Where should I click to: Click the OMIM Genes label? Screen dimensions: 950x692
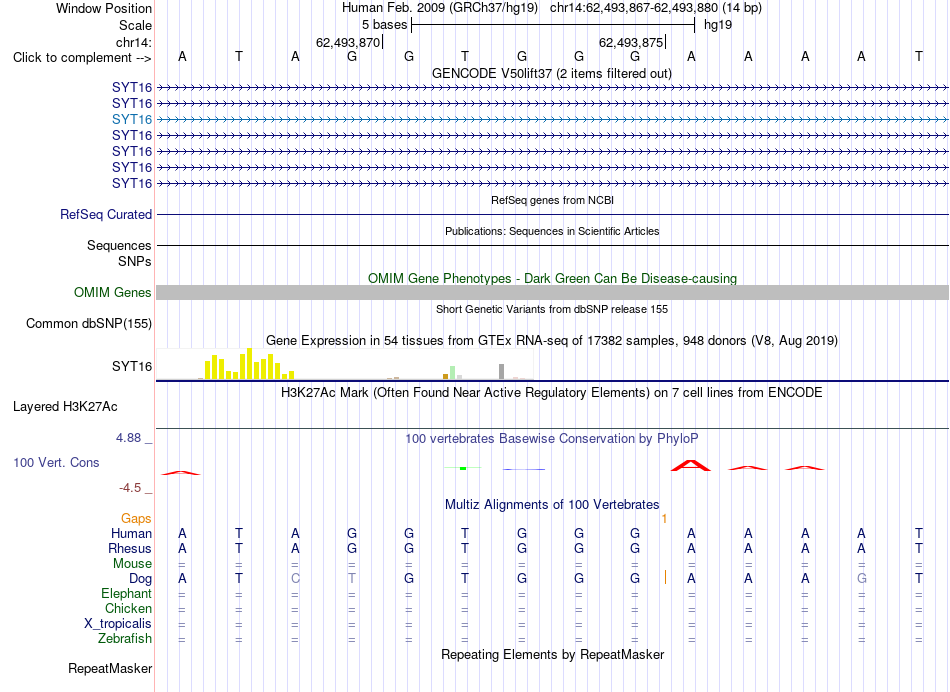pyautogui.click(x=113, y=293)
